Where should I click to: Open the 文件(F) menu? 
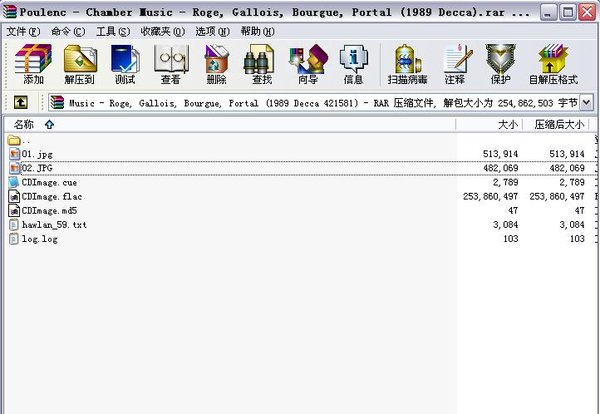23,32
